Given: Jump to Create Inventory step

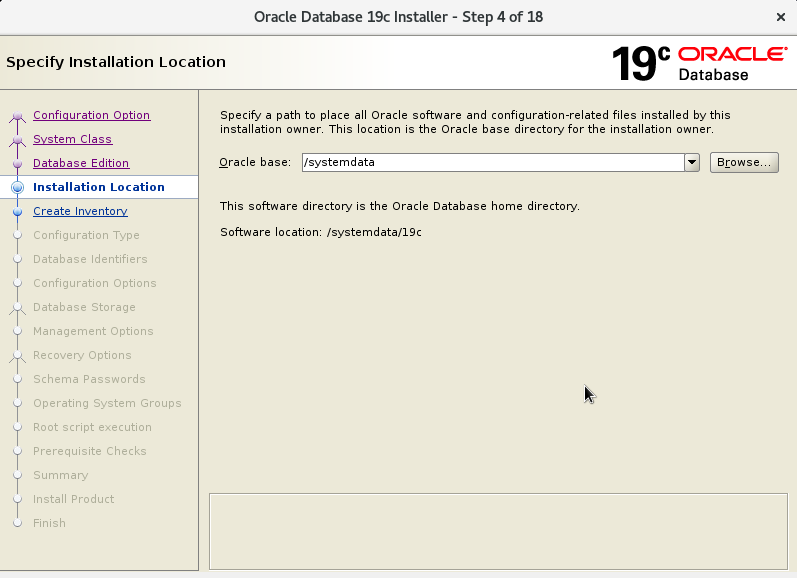Looking at the screenshot, I should point(80,211).
